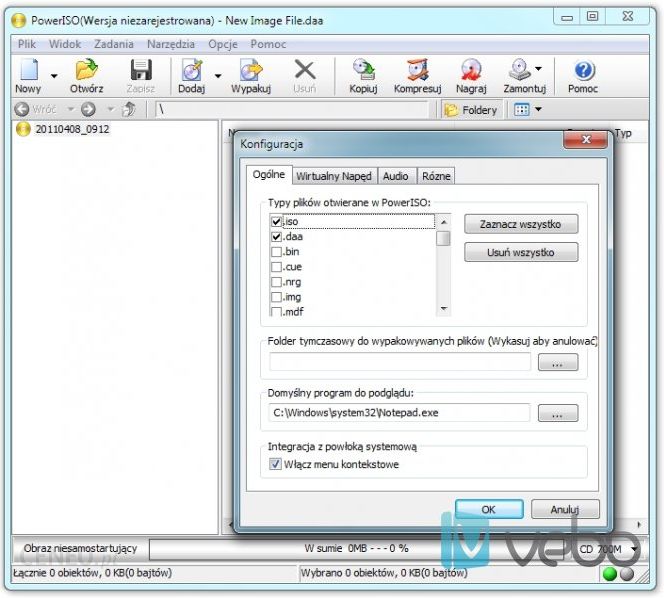
Task: Open the Pomoc menu
Action: [268, 44]
